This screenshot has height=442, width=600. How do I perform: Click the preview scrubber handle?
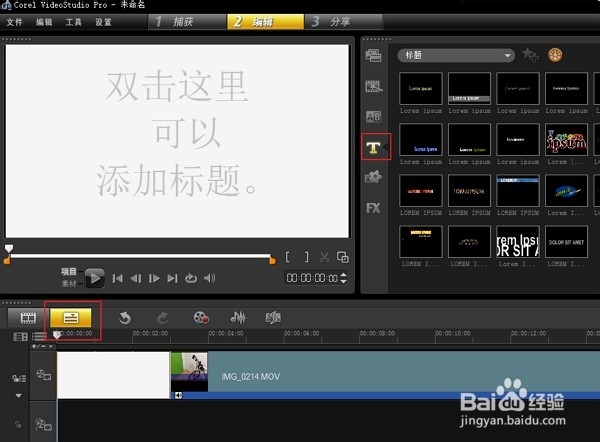[9, 248]
